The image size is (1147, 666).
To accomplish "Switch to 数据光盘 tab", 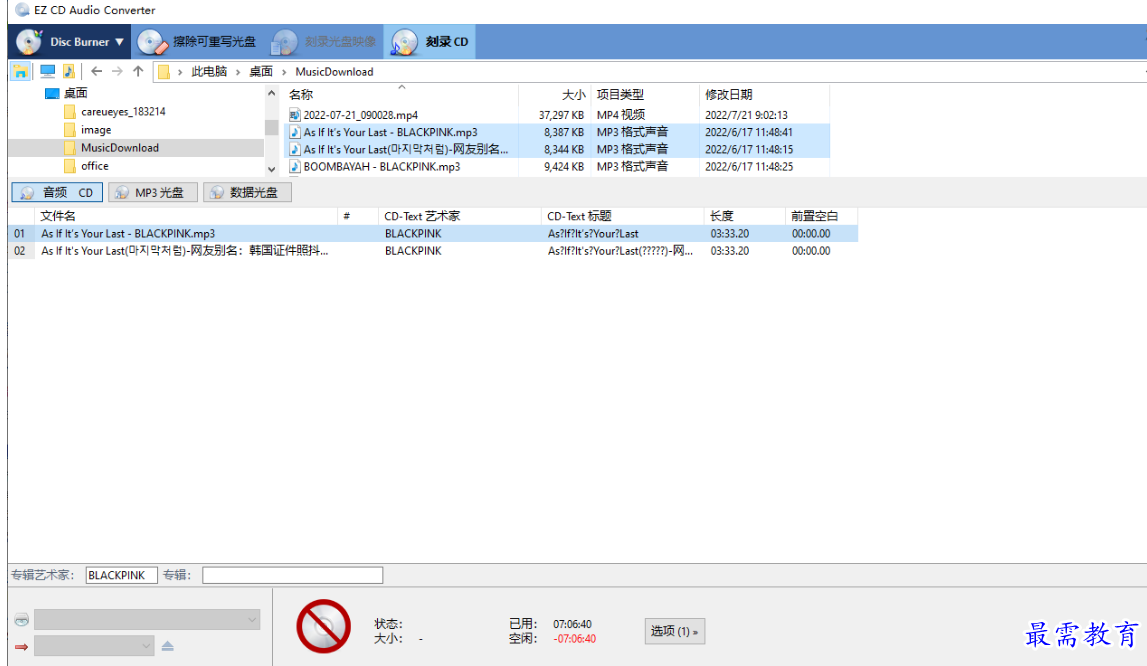I will click(x=247, y=192).
